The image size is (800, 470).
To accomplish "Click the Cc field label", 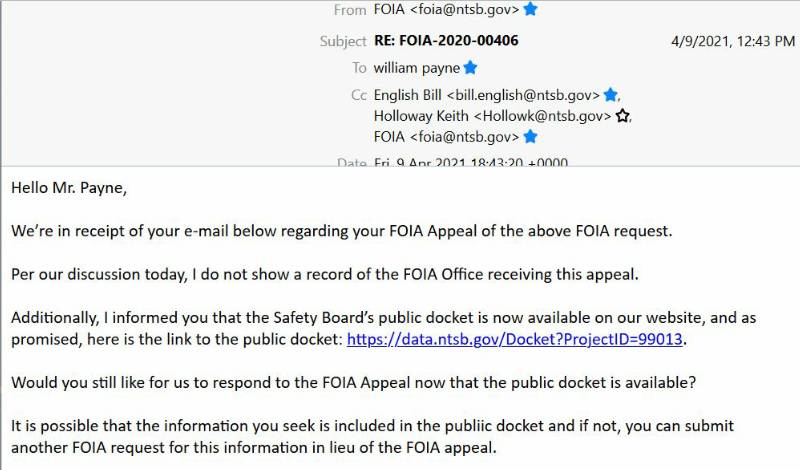I will (x=359, y=95).
